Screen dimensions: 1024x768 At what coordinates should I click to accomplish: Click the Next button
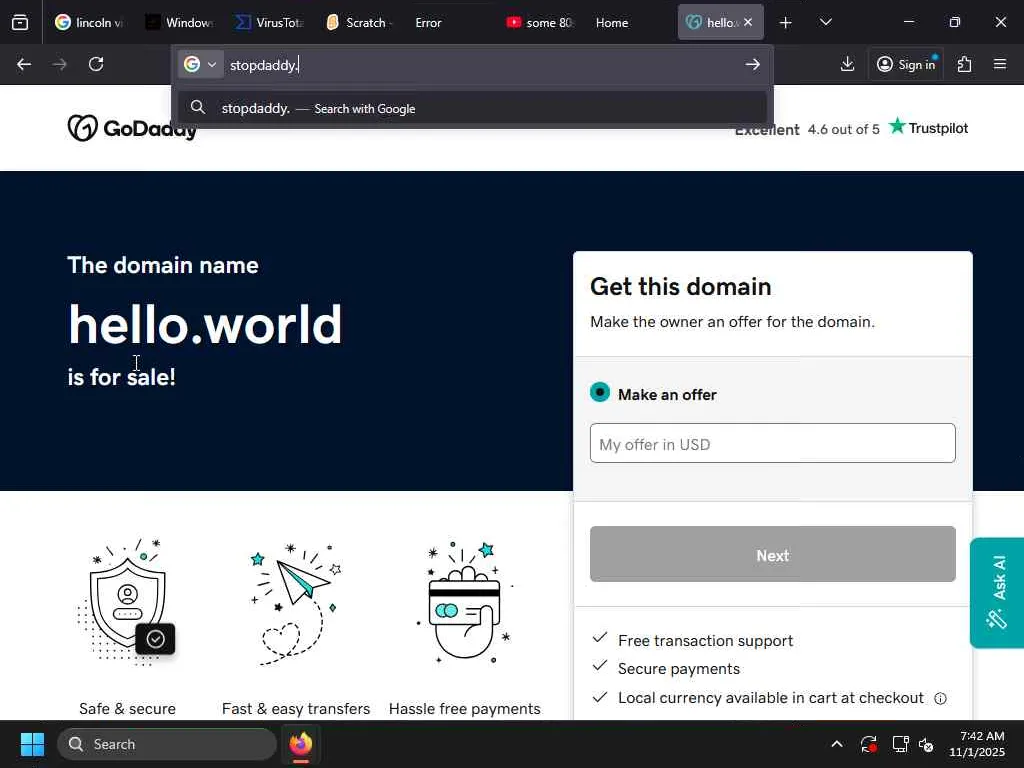pyautogui.click(x=773, y=554)
